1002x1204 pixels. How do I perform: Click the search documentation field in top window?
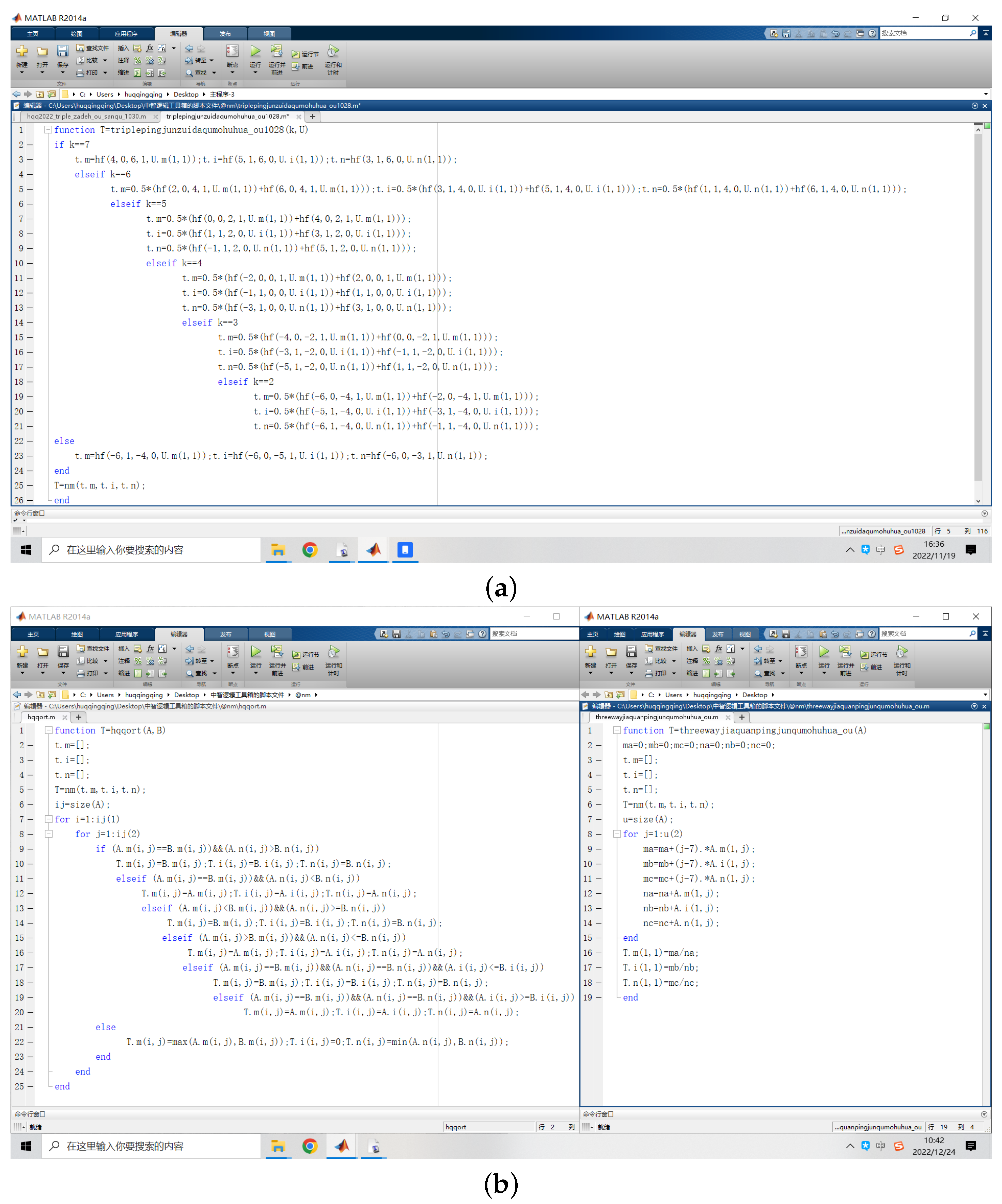click(923, 33)
